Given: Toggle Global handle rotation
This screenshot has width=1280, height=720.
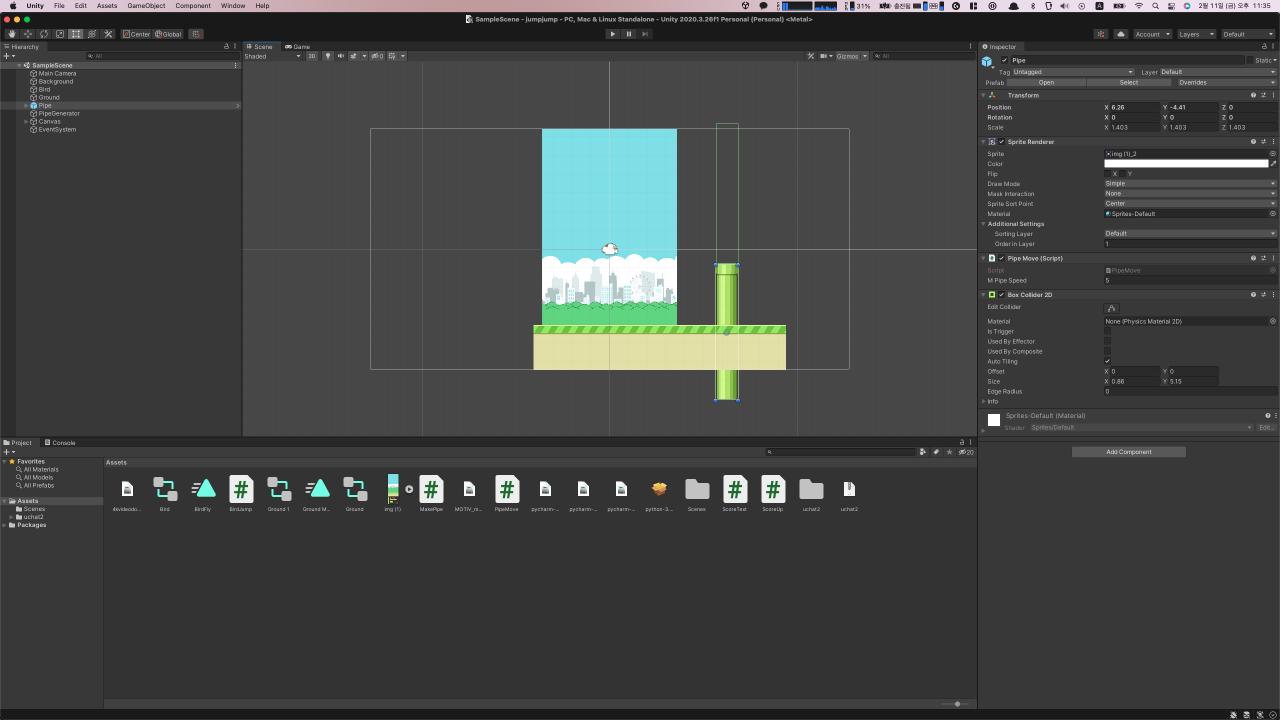Looking at the screenshot, I should (168, 34).
